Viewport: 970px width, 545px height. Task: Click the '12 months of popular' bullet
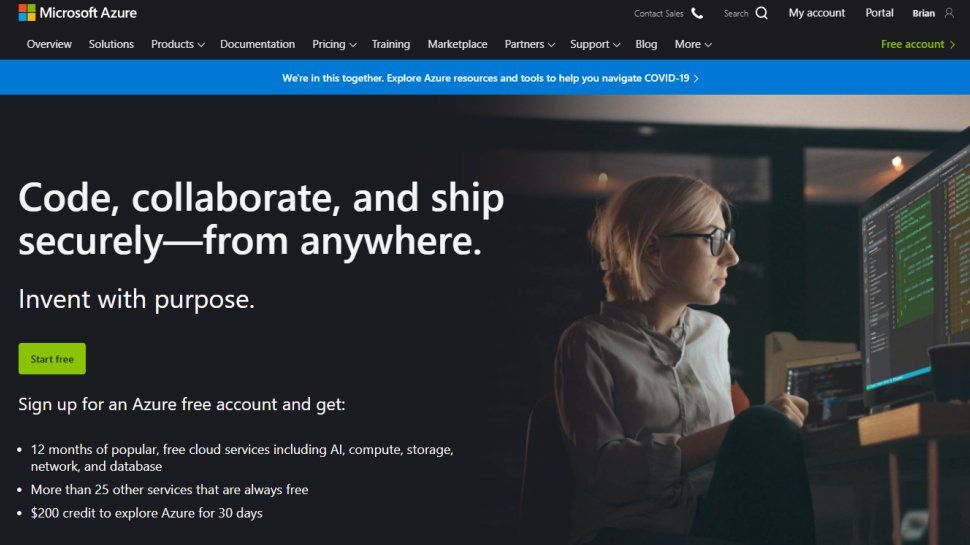click(242, 458)
